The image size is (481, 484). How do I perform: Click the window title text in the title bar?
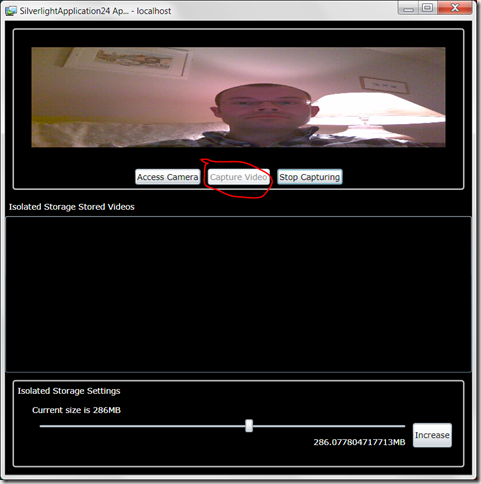(x=95, y=11)
